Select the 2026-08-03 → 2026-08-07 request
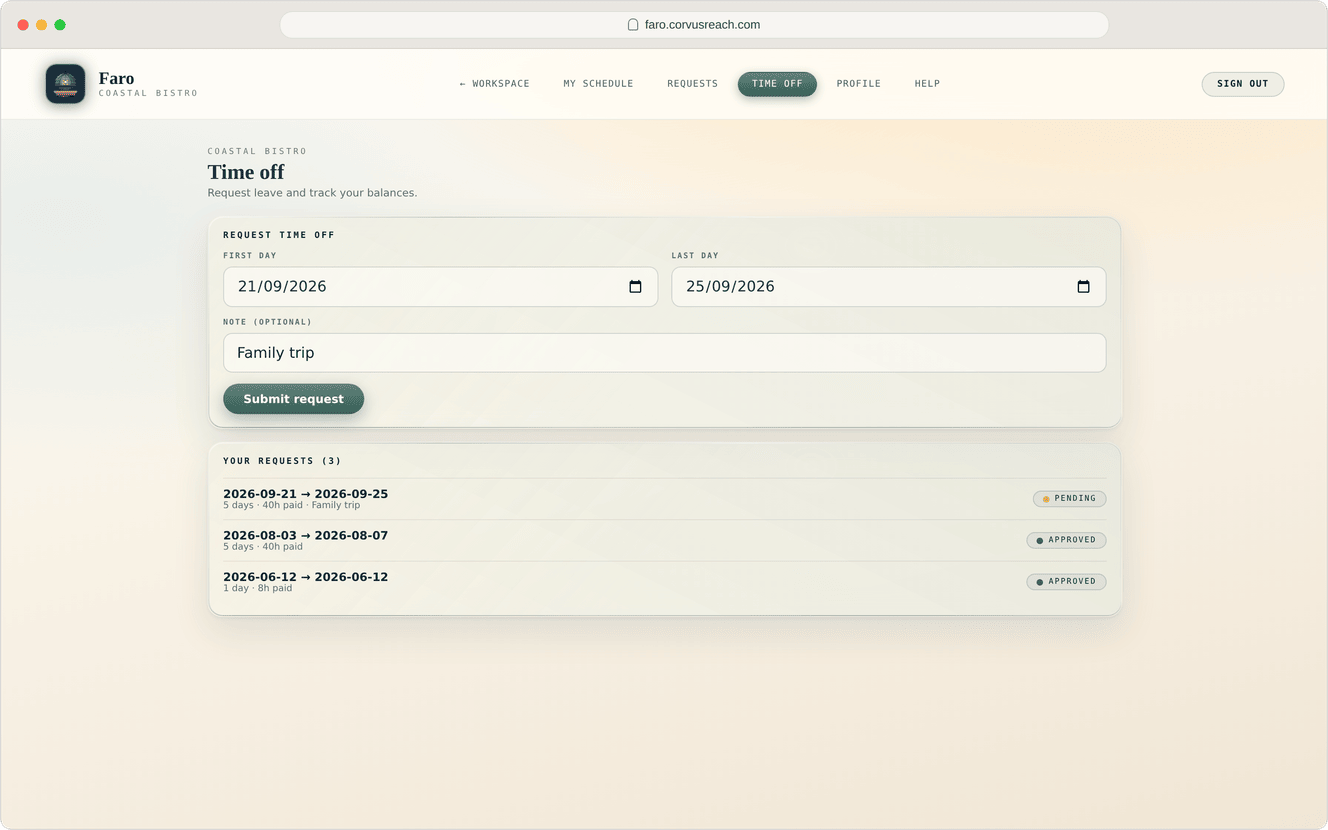This screenshot has height=830, width=1328. point(664,540)
